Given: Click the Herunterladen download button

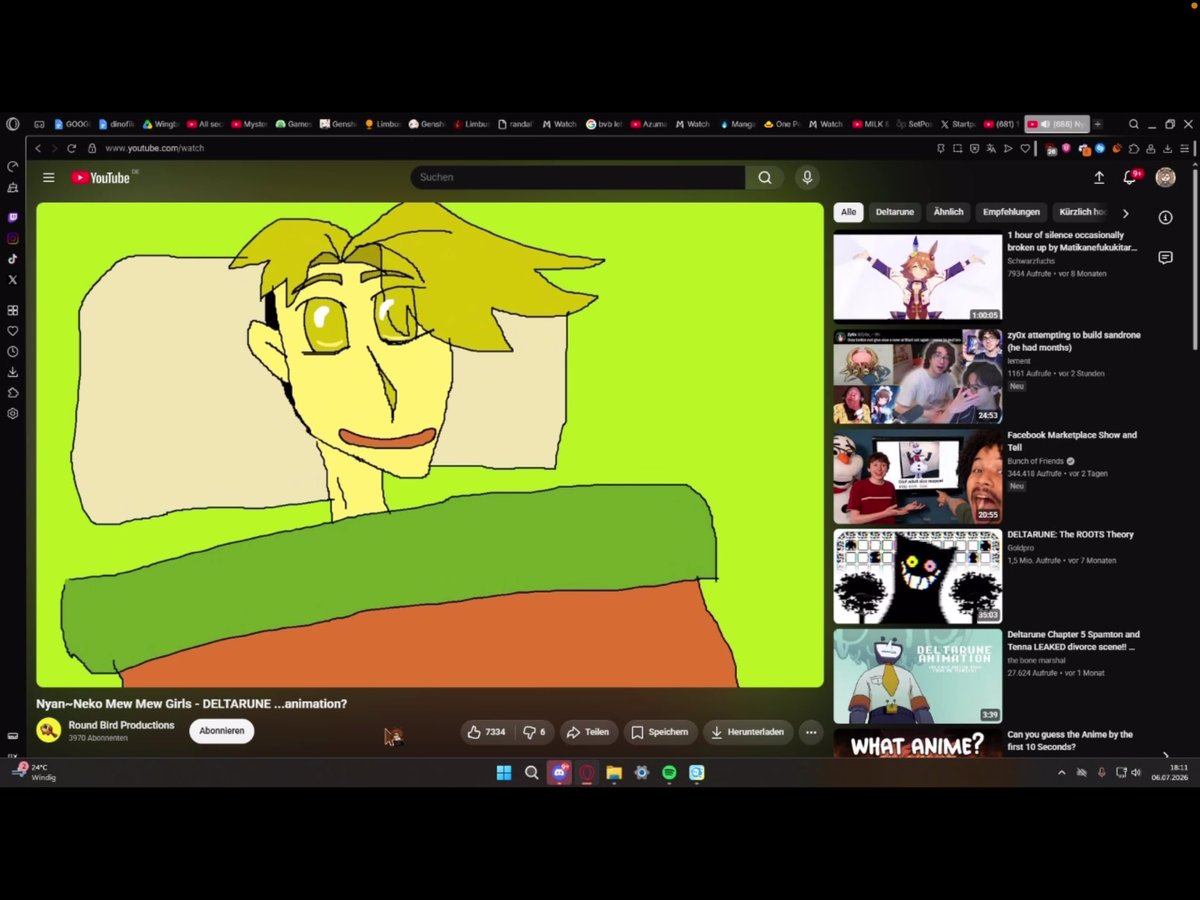Looking at the screenshot, I should tap(749, 732).
